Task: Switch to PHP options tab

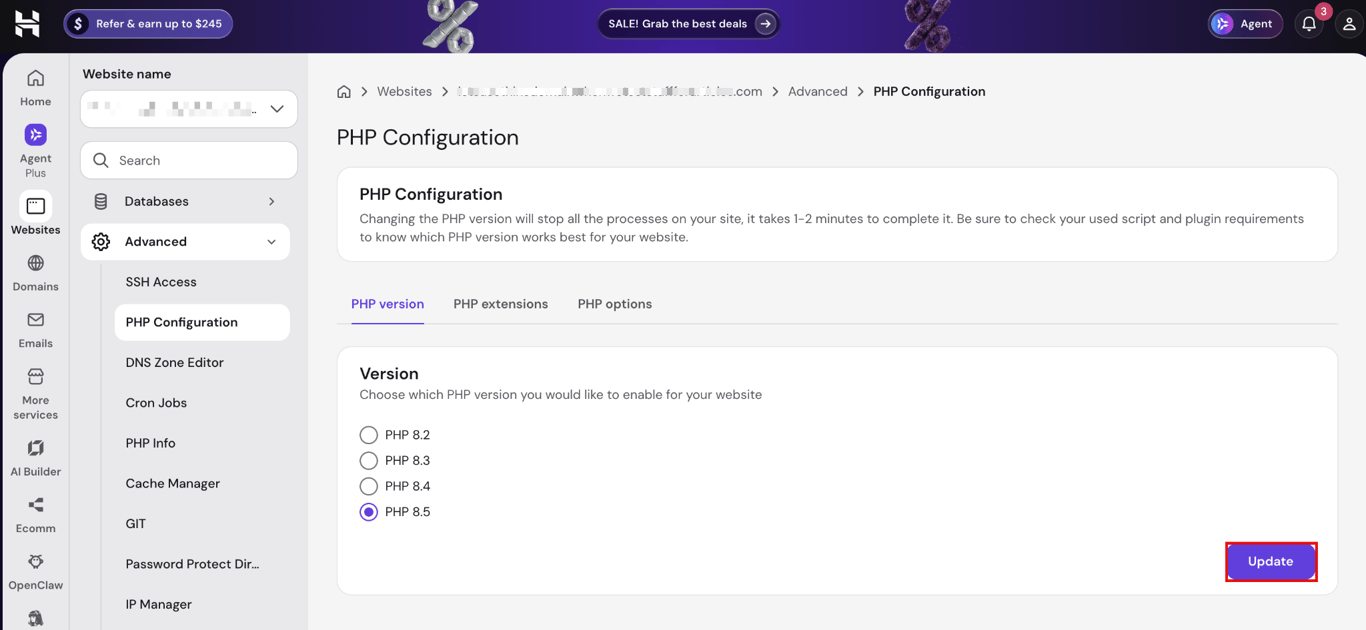Action: tap(614, 304)
